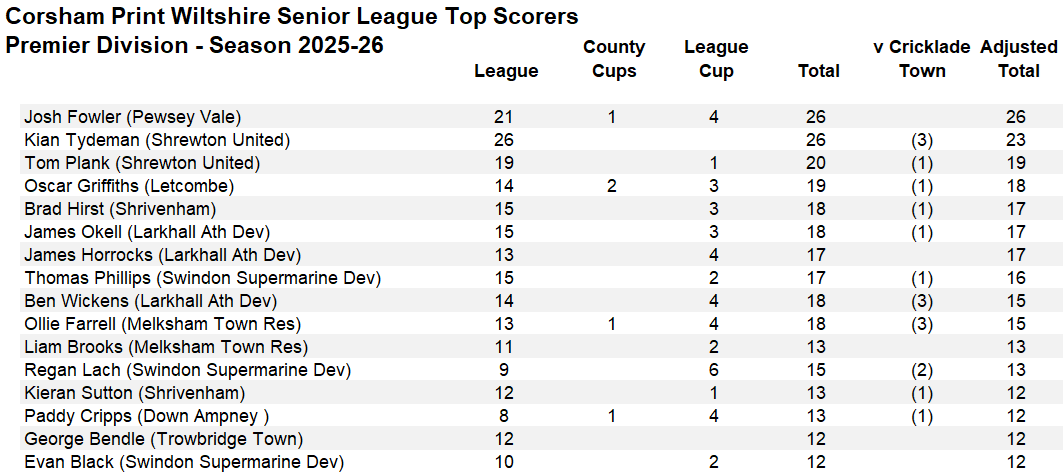The height and width of the screenshot is (473, 1063).
Task: Click the Top Scorers title heading
Action: [x=292, y=16]
